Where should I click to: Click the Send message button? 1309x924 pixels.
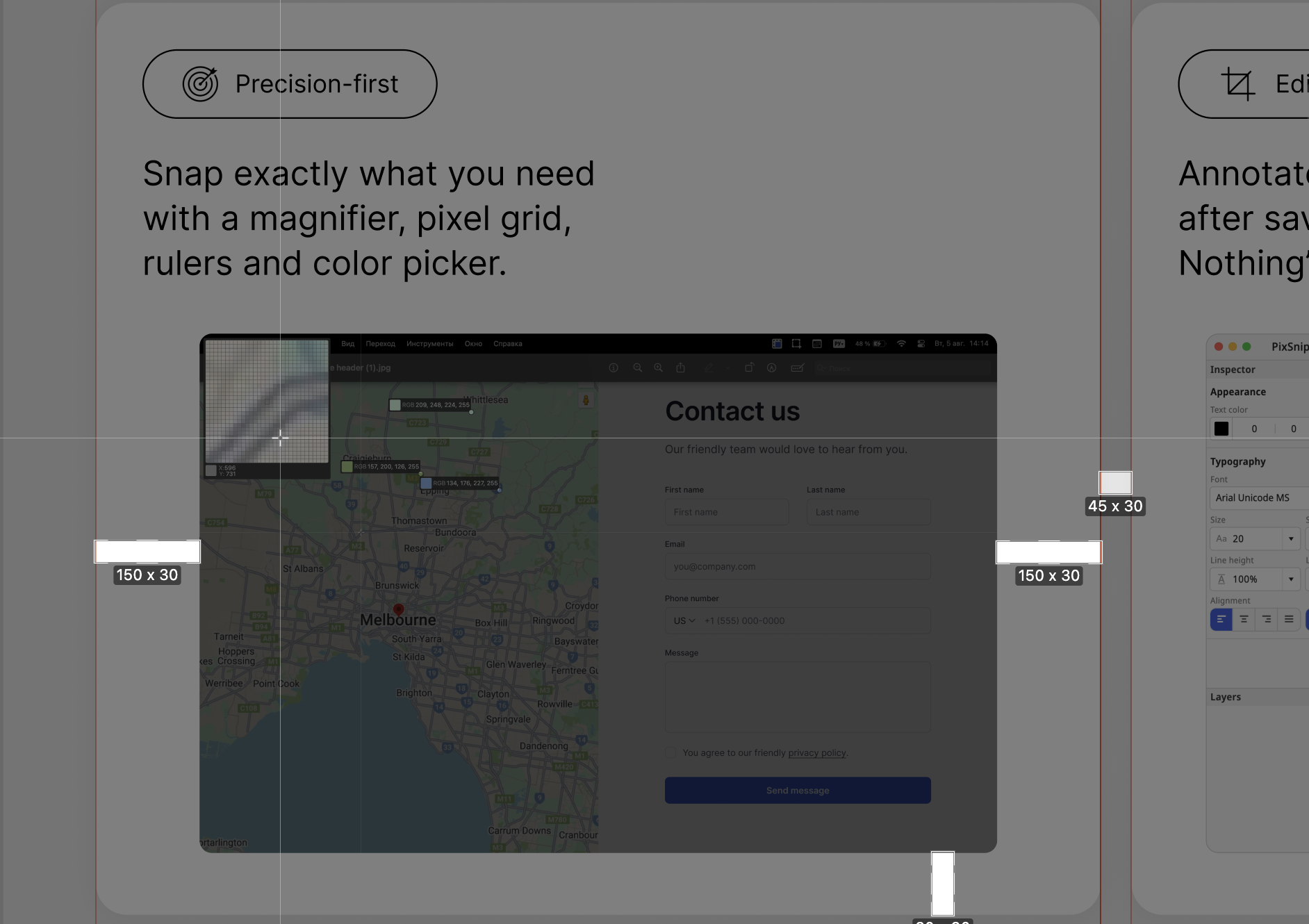pos(798,791)
